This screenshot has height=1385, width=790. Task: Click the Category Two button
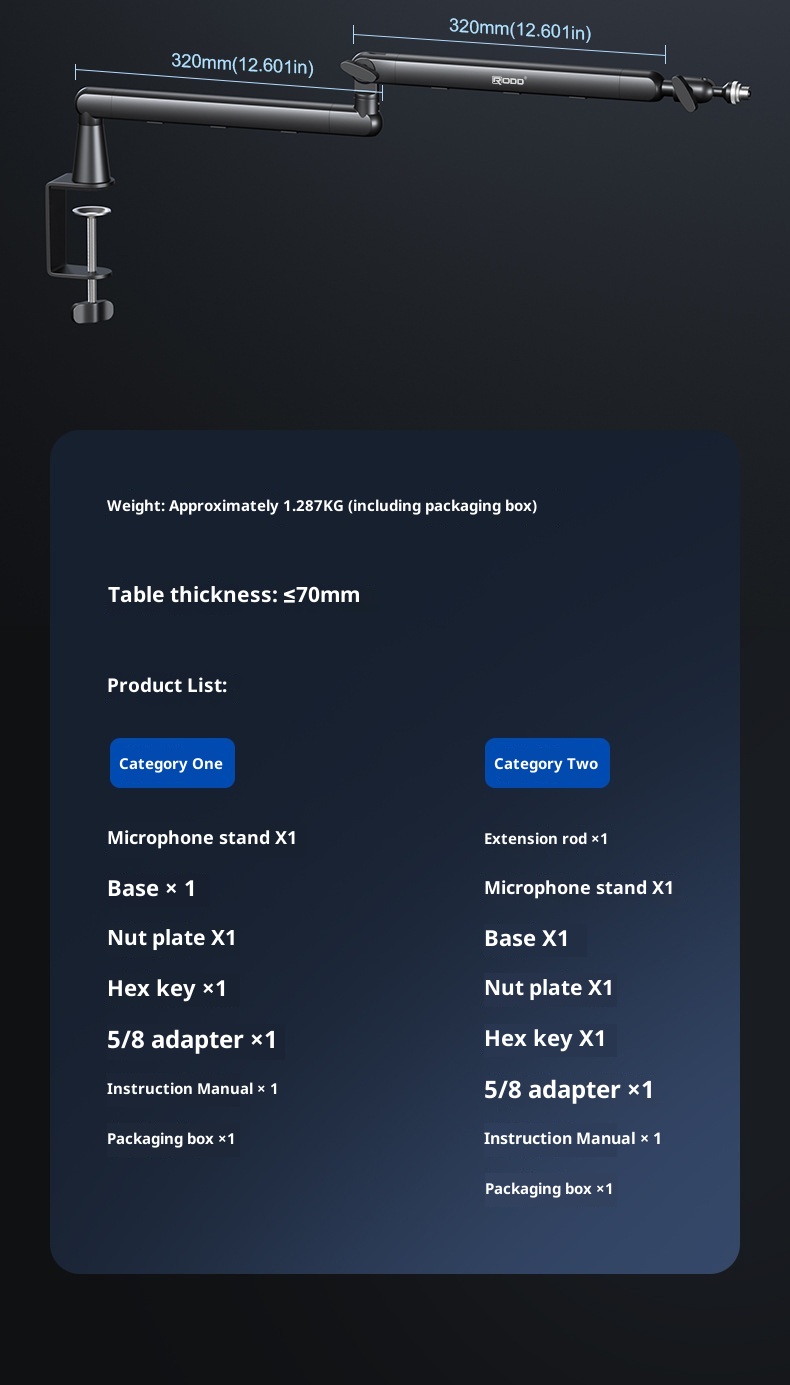click(546, 763)
